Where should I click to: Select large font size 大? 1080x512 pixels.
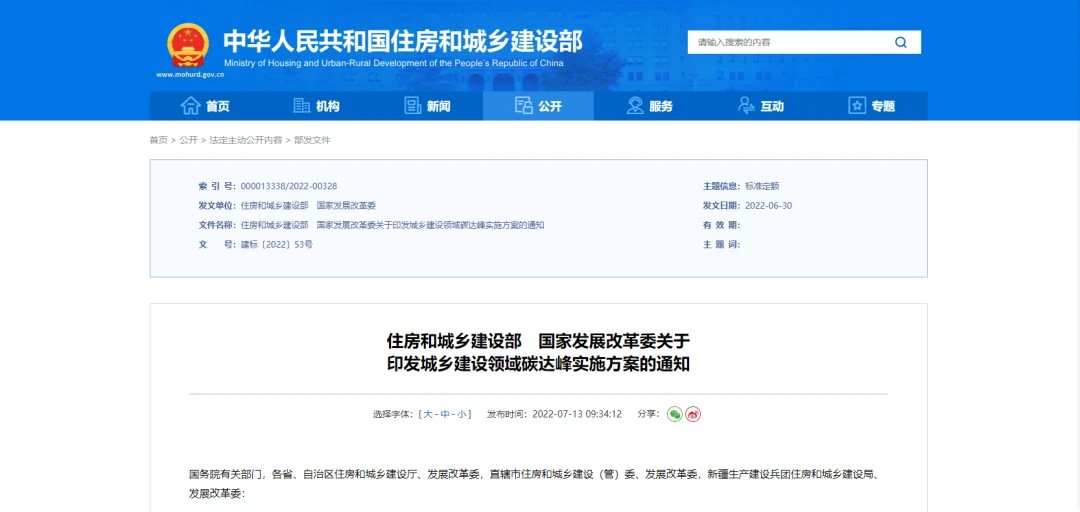(427, 414)
